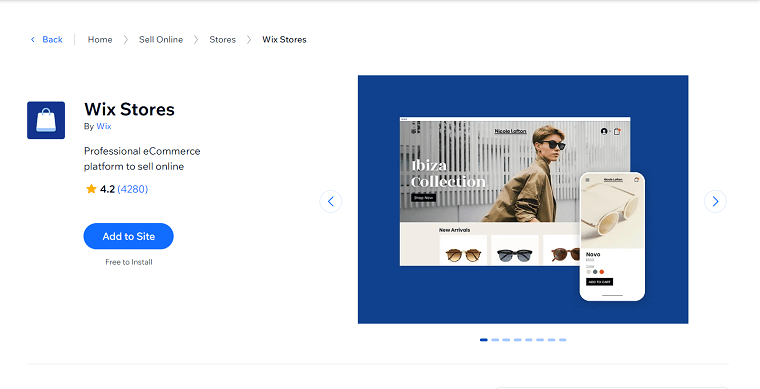Open the Stores breadcrumb
This screenshot has height=389, width=760.
[222, 40]
